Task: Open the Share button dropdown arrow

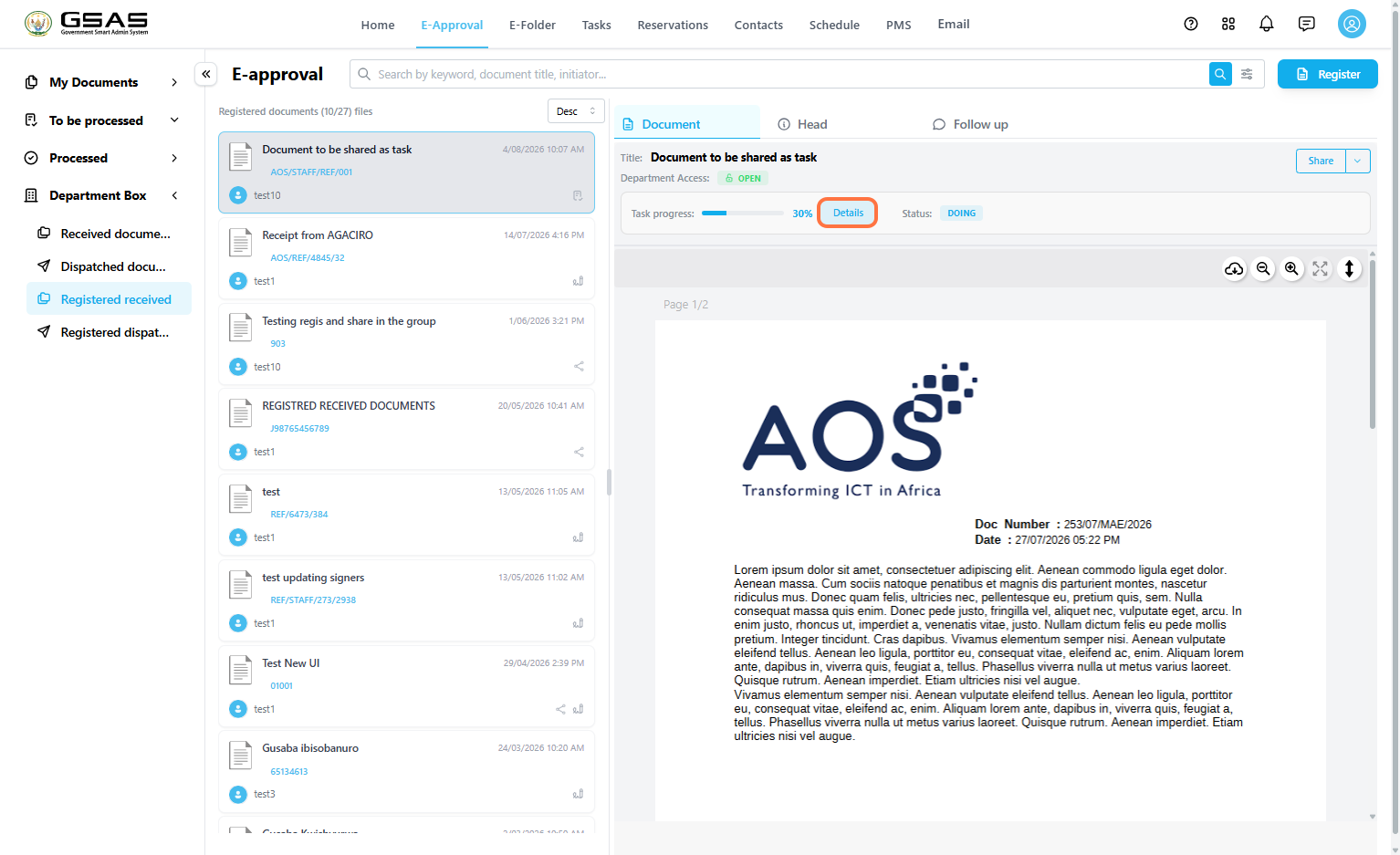Action: click(x=1358, y=161)
